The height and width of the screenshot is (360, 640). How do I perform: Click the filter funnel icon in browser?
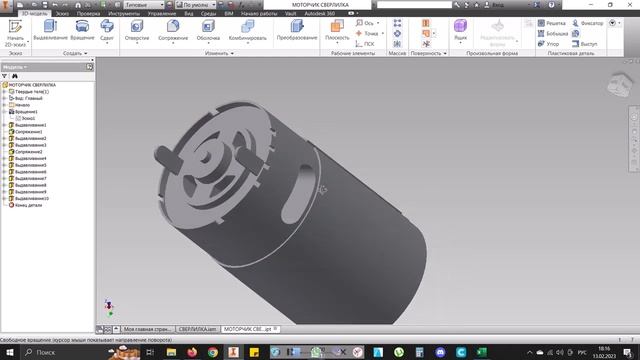tap(4, 76)
